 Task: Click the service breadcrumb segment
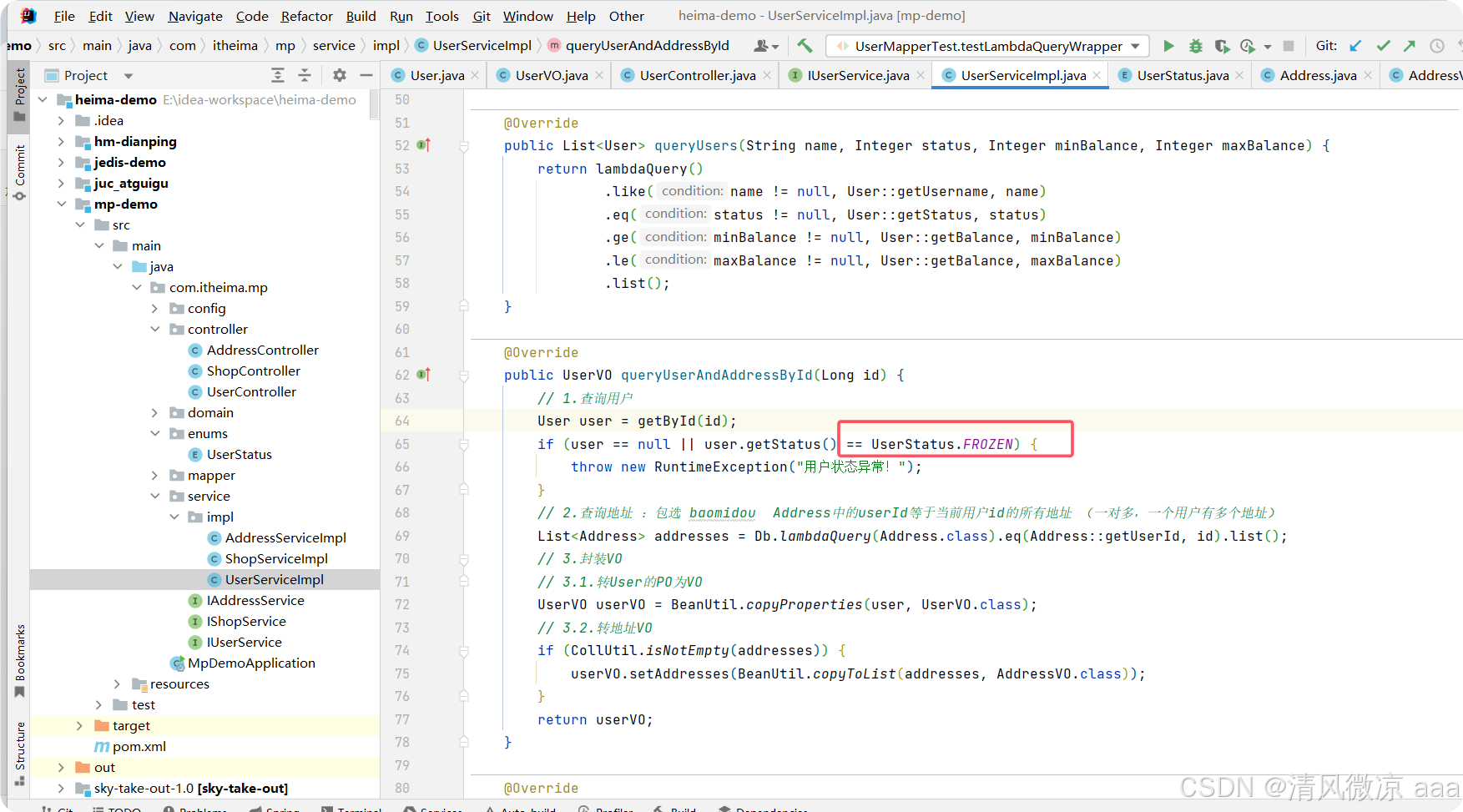pos(334,46)
